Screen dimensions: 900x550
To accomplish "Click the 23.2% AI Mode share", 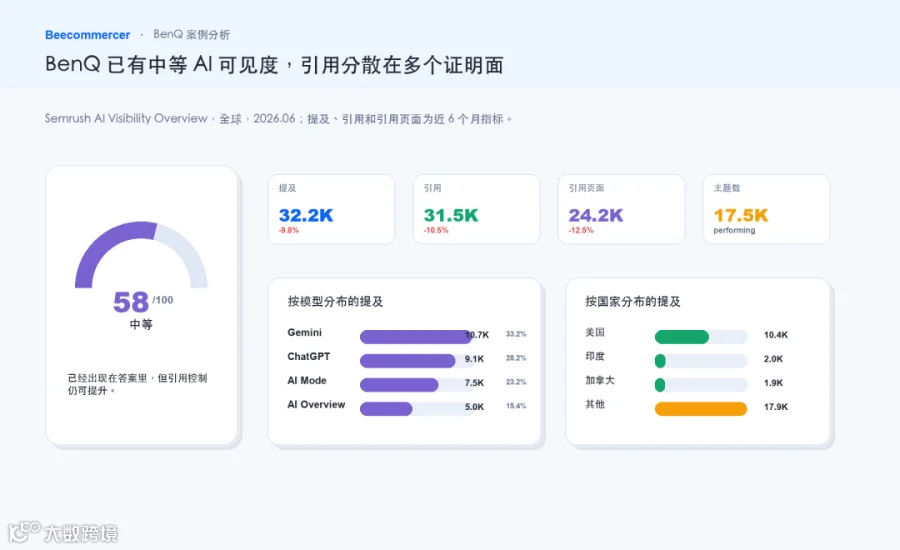I will click(x=516, y=382).
